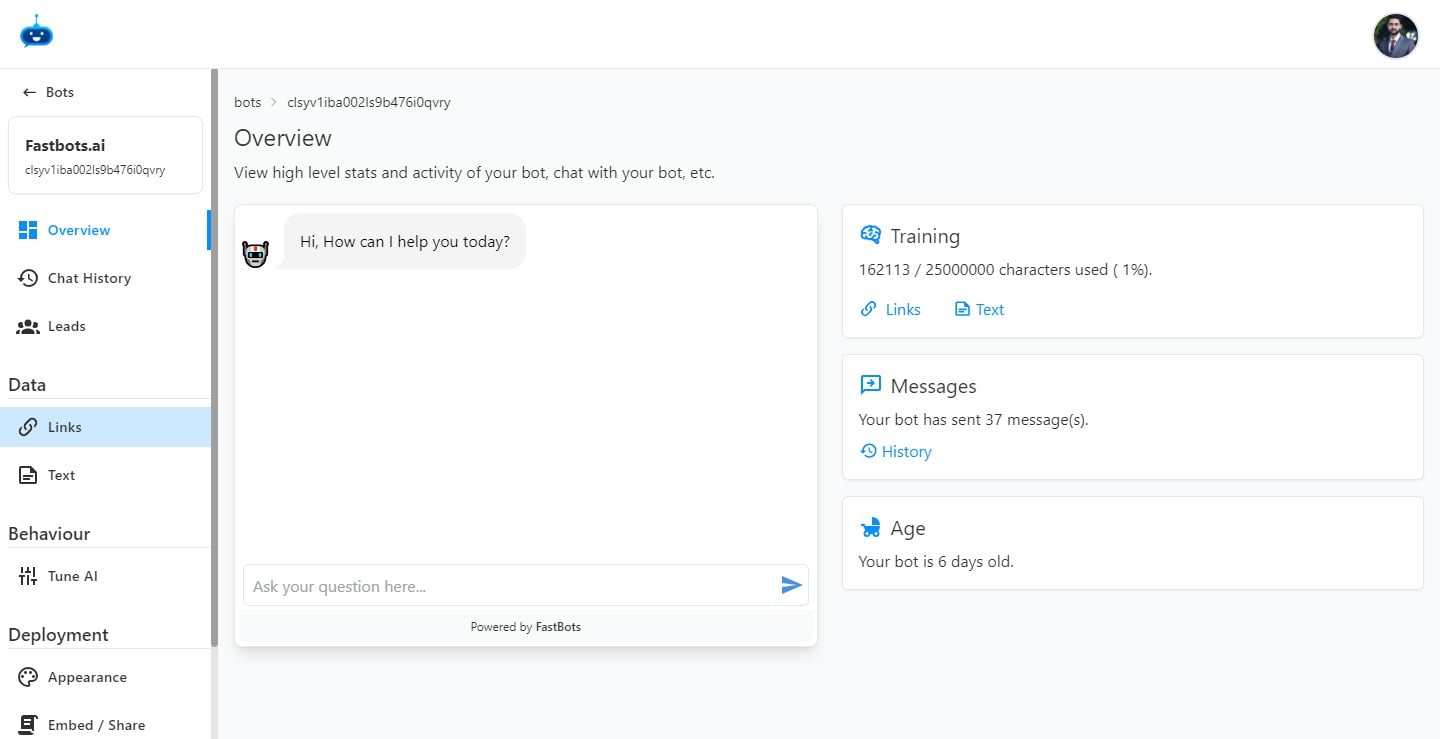
Task: Select Leads in the sidebar
Action: pyautogui.click(x=66, y=326)
